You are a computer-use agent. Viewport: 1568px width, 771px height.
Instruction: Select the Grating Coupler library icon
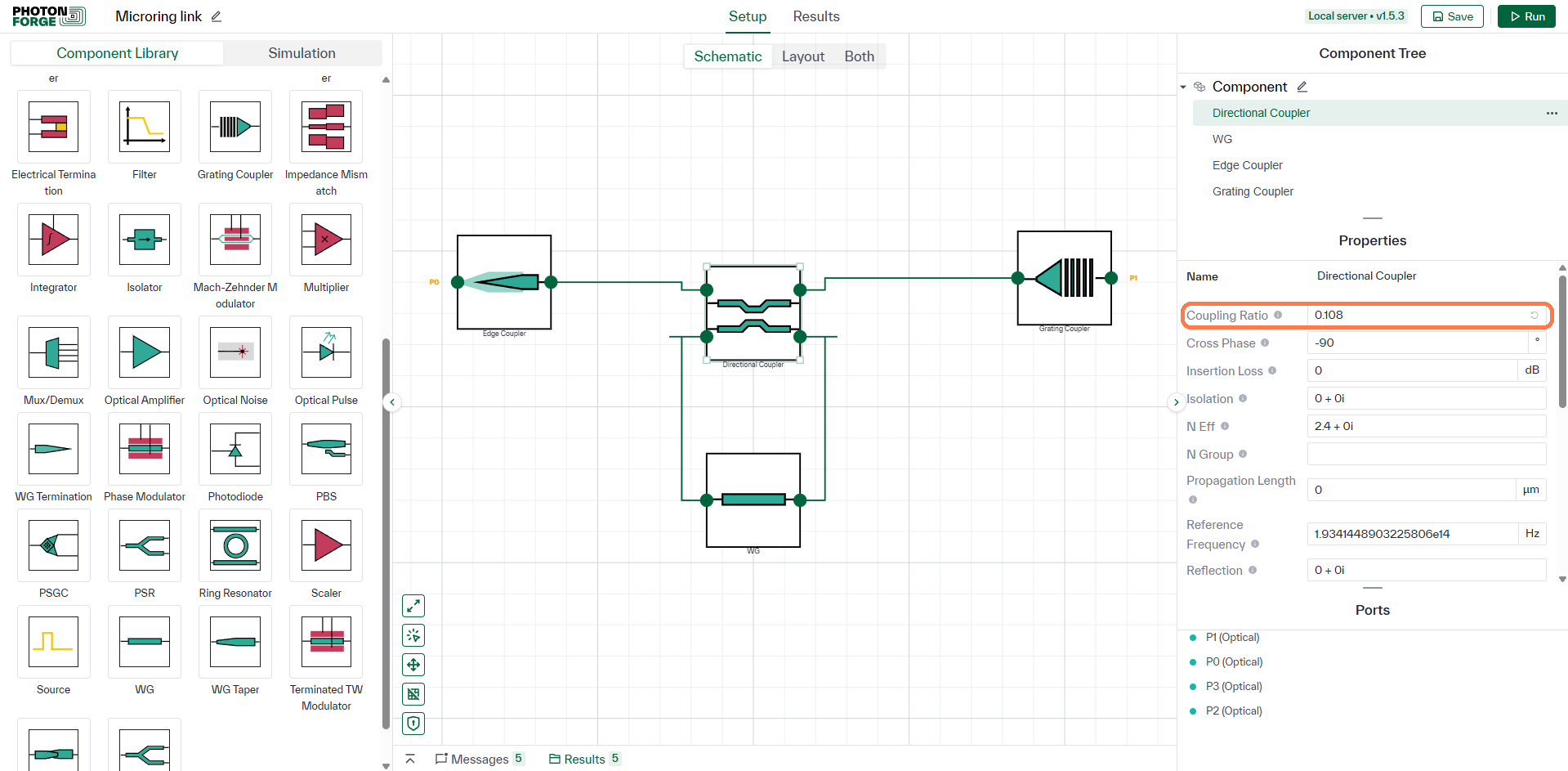coord(235,127)
